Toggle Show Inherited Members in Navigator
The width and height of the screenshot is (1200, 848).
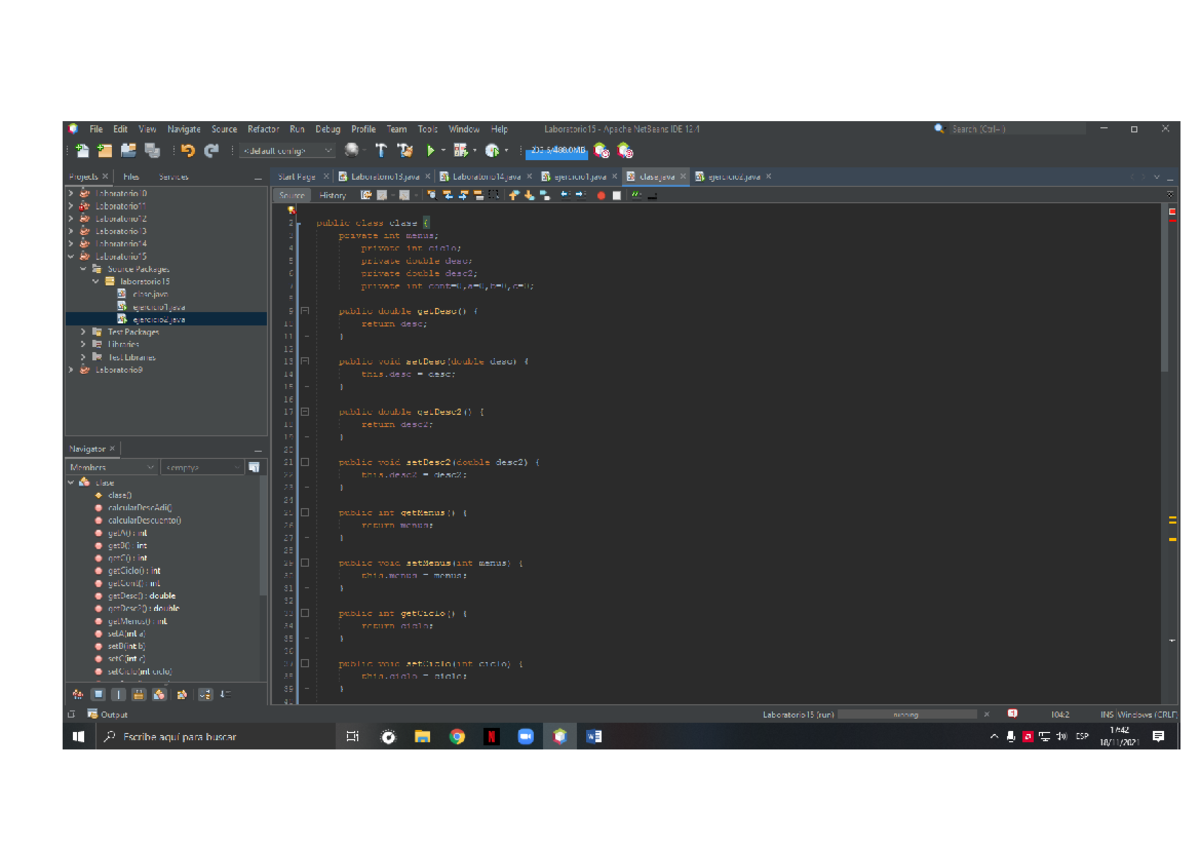tap(78, 694)
